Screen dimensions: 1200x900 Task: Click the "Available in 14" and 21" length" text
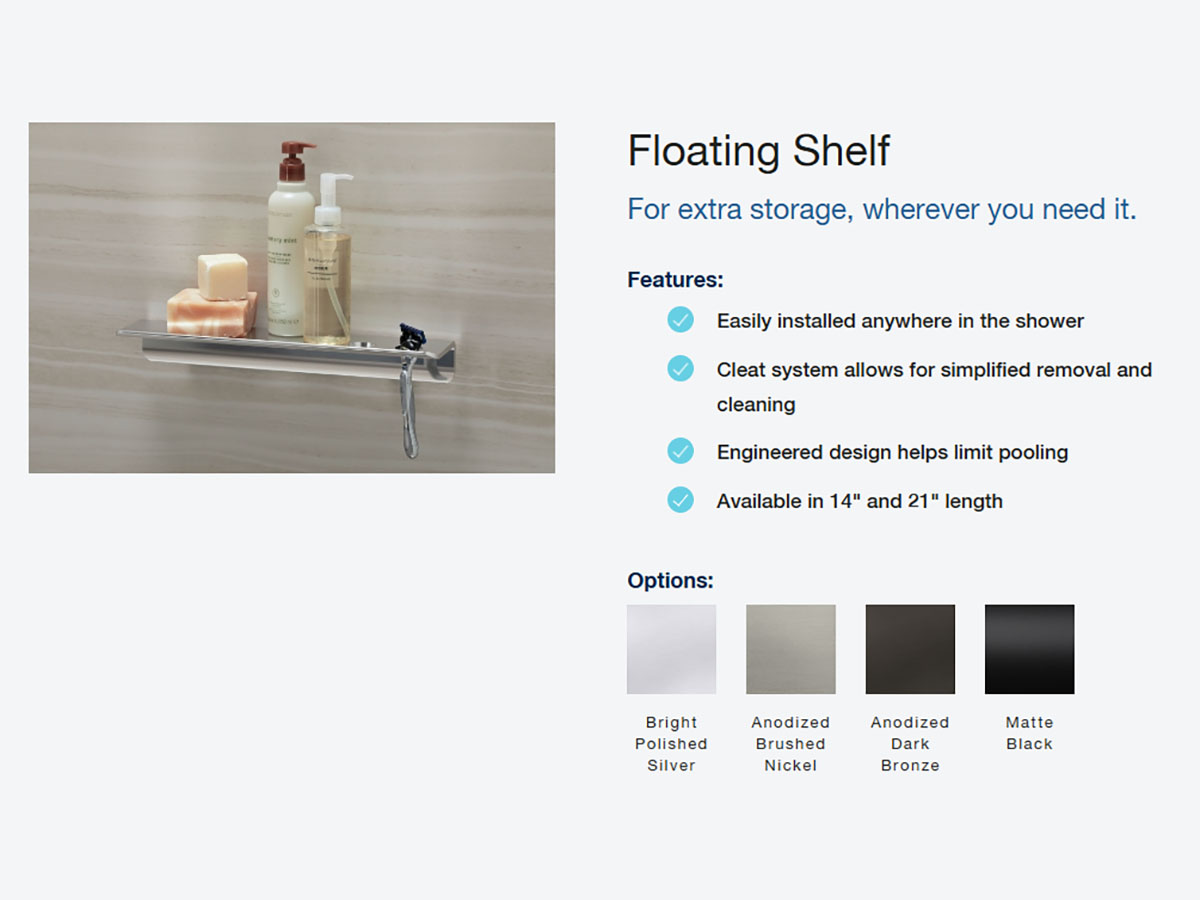point(859,501)
